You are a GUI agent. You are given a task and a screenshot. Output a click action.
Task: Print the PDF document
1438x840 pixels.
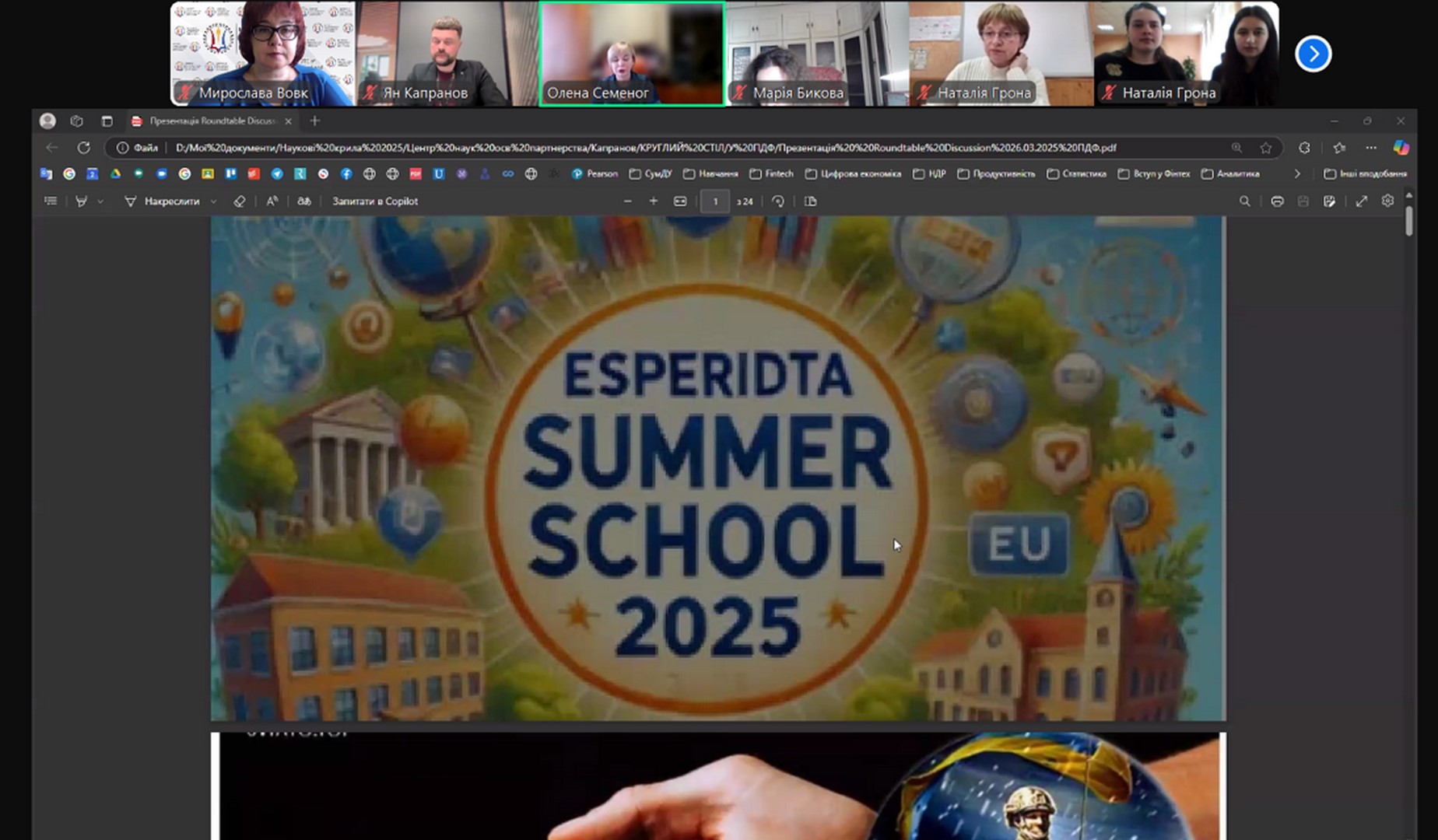pyautogui.click(x=1277, y=201)
